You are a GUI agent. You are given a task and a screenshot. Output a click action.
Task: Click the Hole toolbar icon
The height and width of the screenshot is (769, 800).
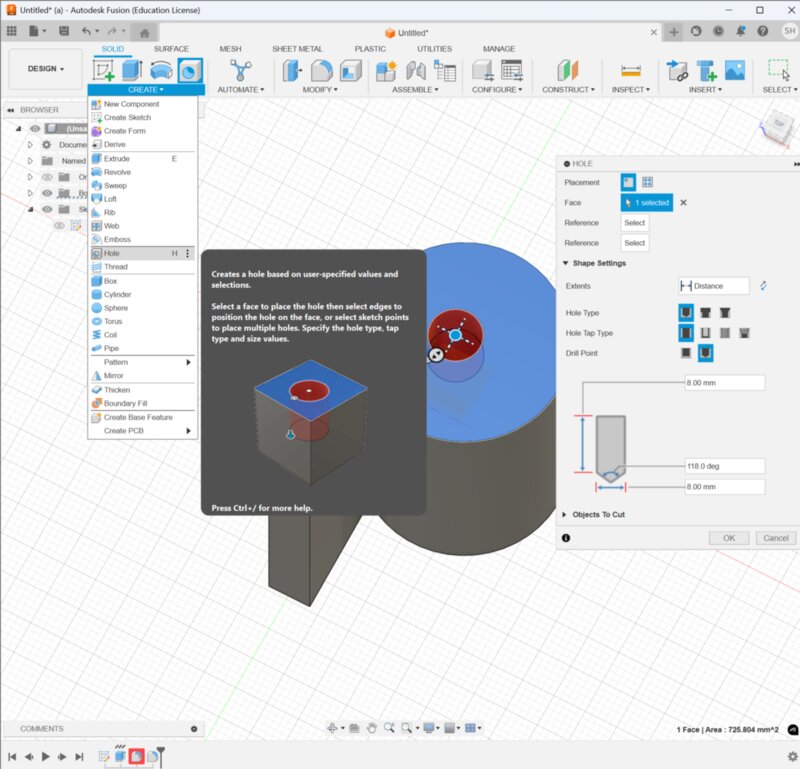pos(190,70)
